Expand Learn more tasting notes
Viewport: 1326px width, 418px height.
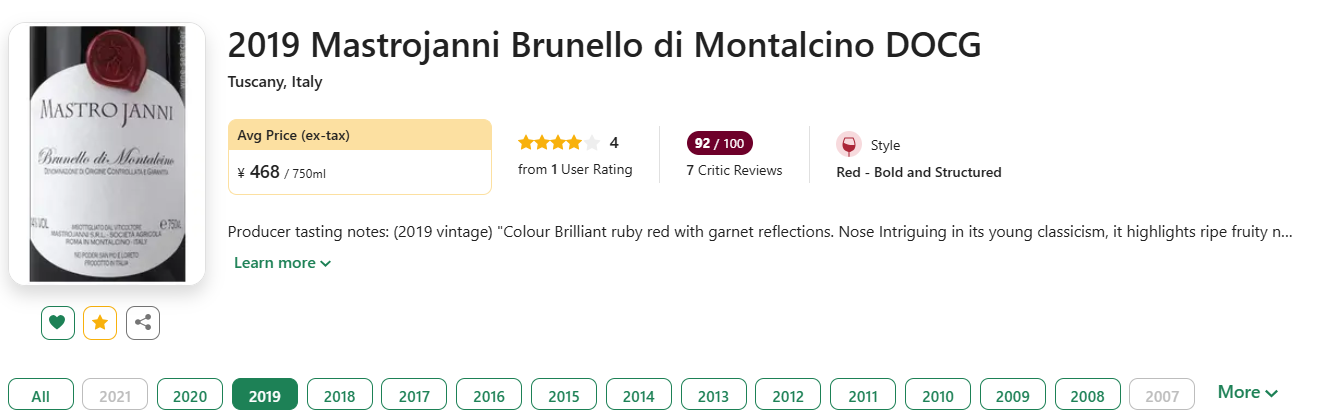(282, 263)
